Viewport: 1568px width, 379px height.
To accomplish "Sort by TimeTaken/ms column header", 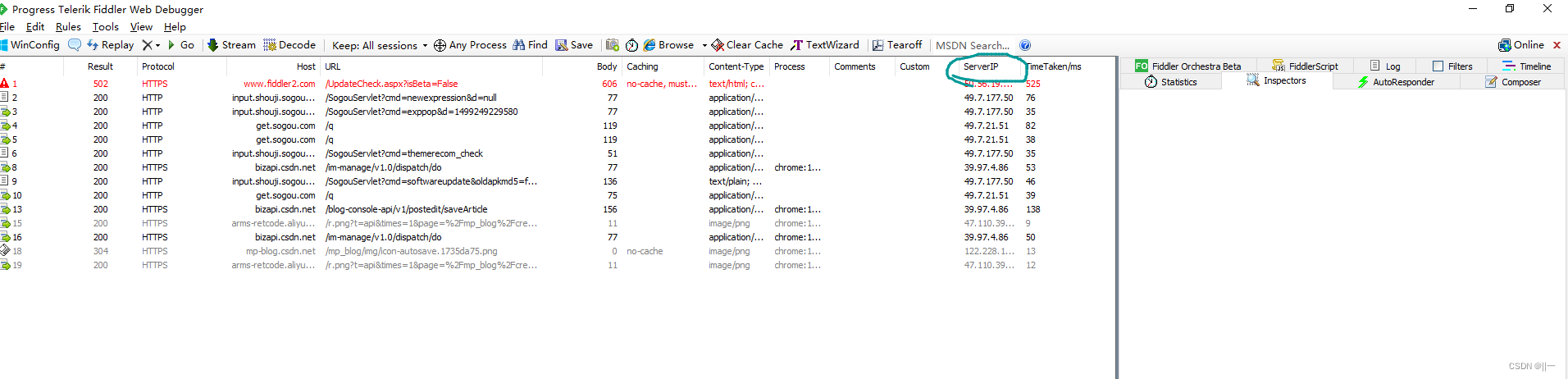I will (1054, 66).
